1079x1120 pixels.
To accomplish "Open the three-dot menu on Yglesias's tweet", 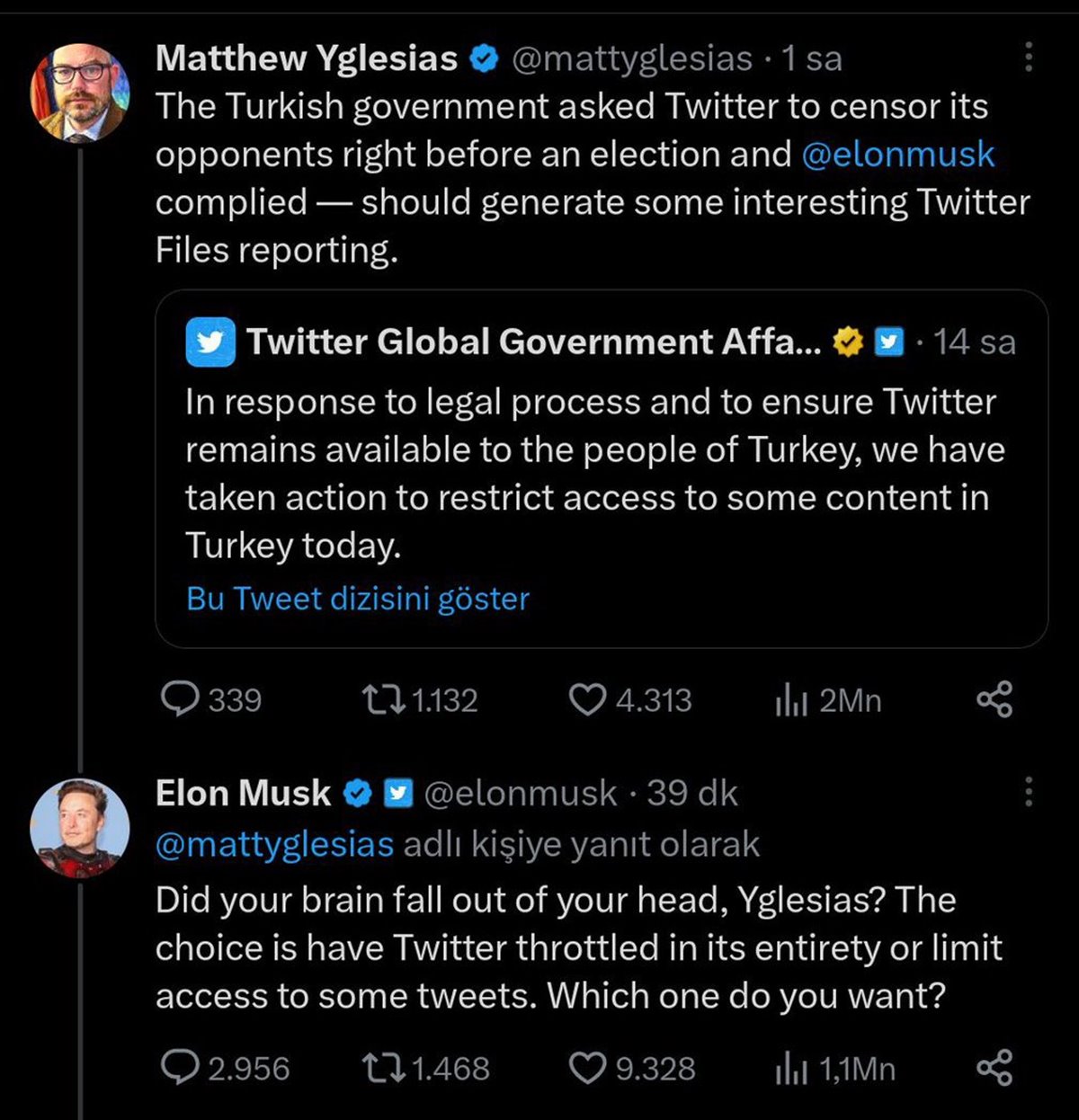I will (x=1030, y=56).
